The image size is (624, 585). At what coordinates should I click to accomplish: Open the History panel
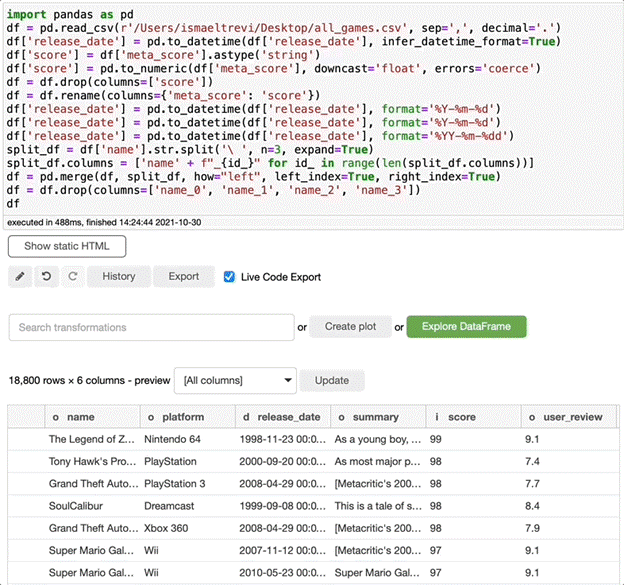(x=118, y=276)
